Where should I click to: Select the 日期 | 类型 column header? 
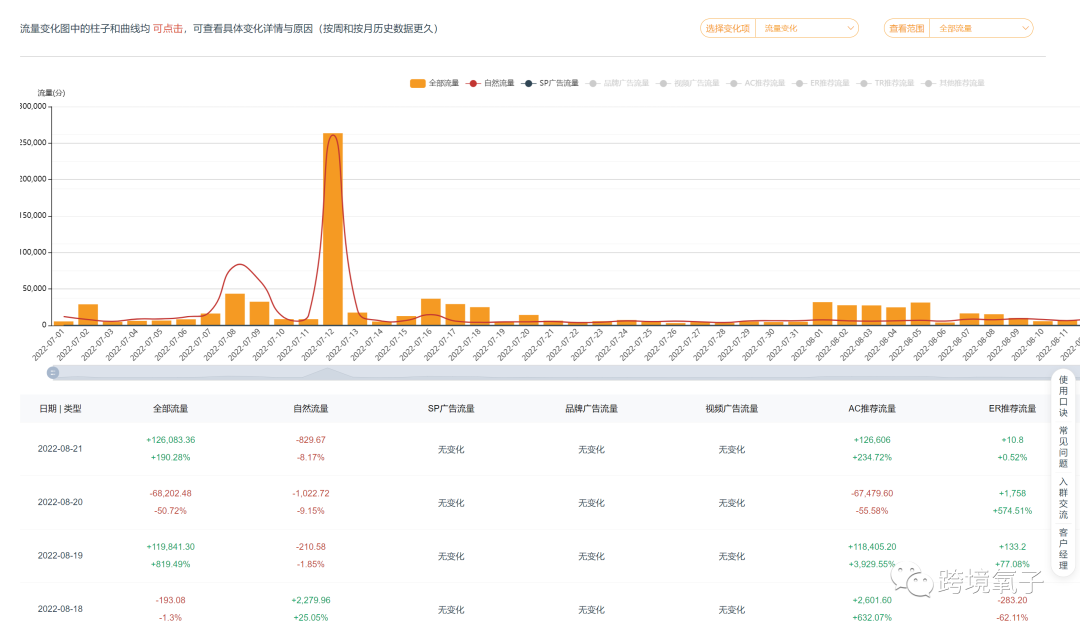click(61, 409)
